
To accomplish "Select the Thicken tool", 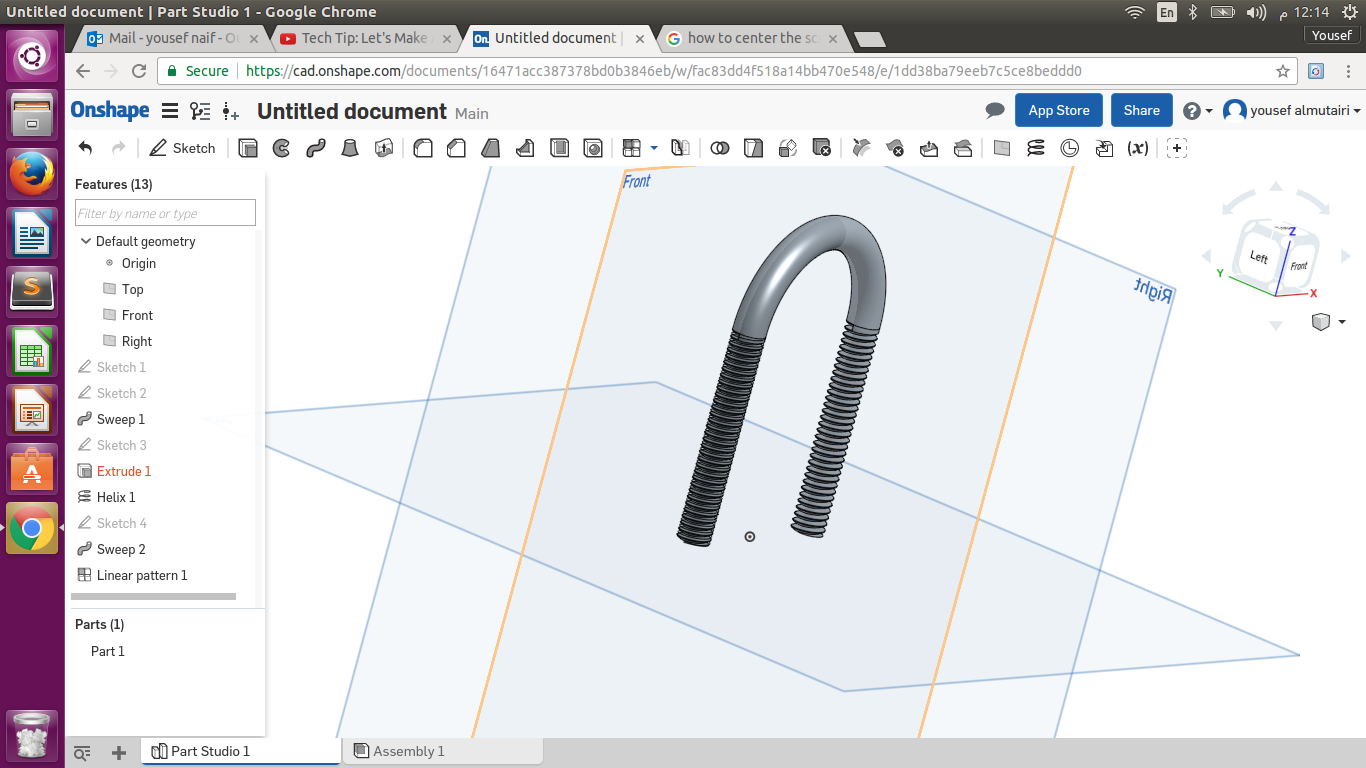I will 384,148.
